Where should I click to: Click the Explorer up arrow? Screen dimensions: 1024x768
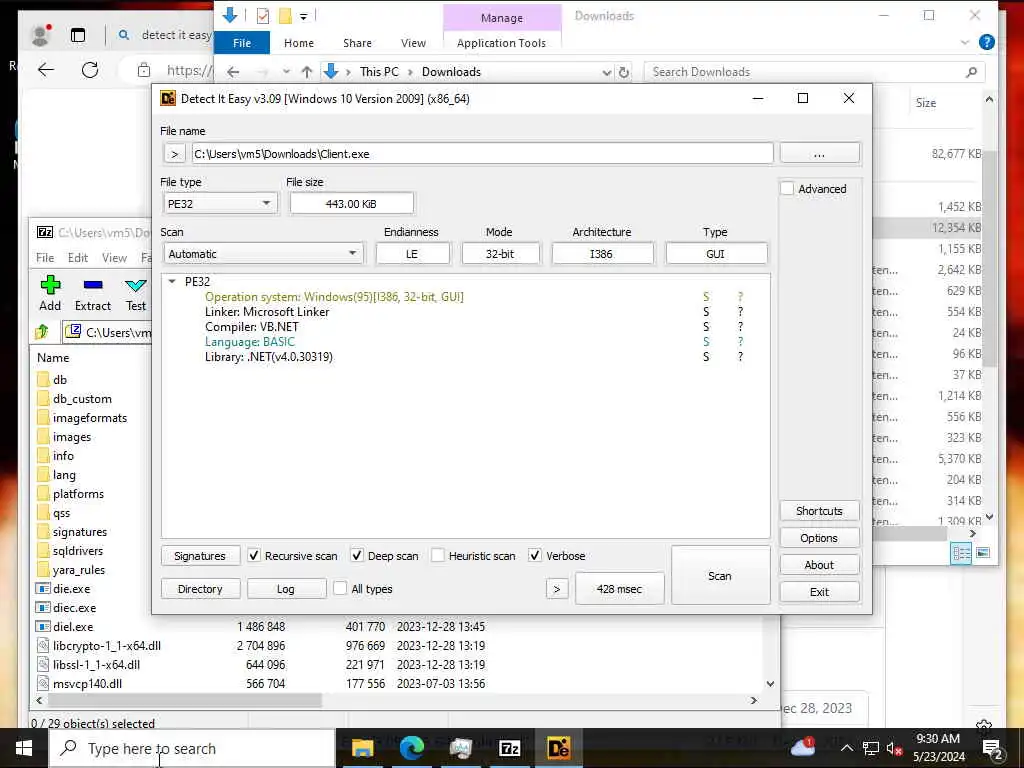pos(307,72)
